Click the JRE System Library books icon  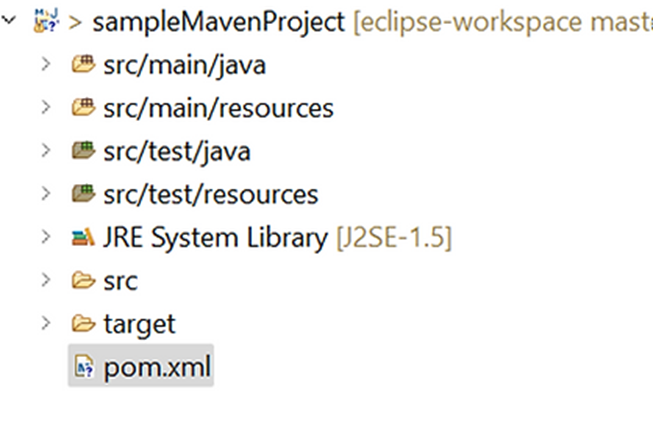tap(83, 237)
